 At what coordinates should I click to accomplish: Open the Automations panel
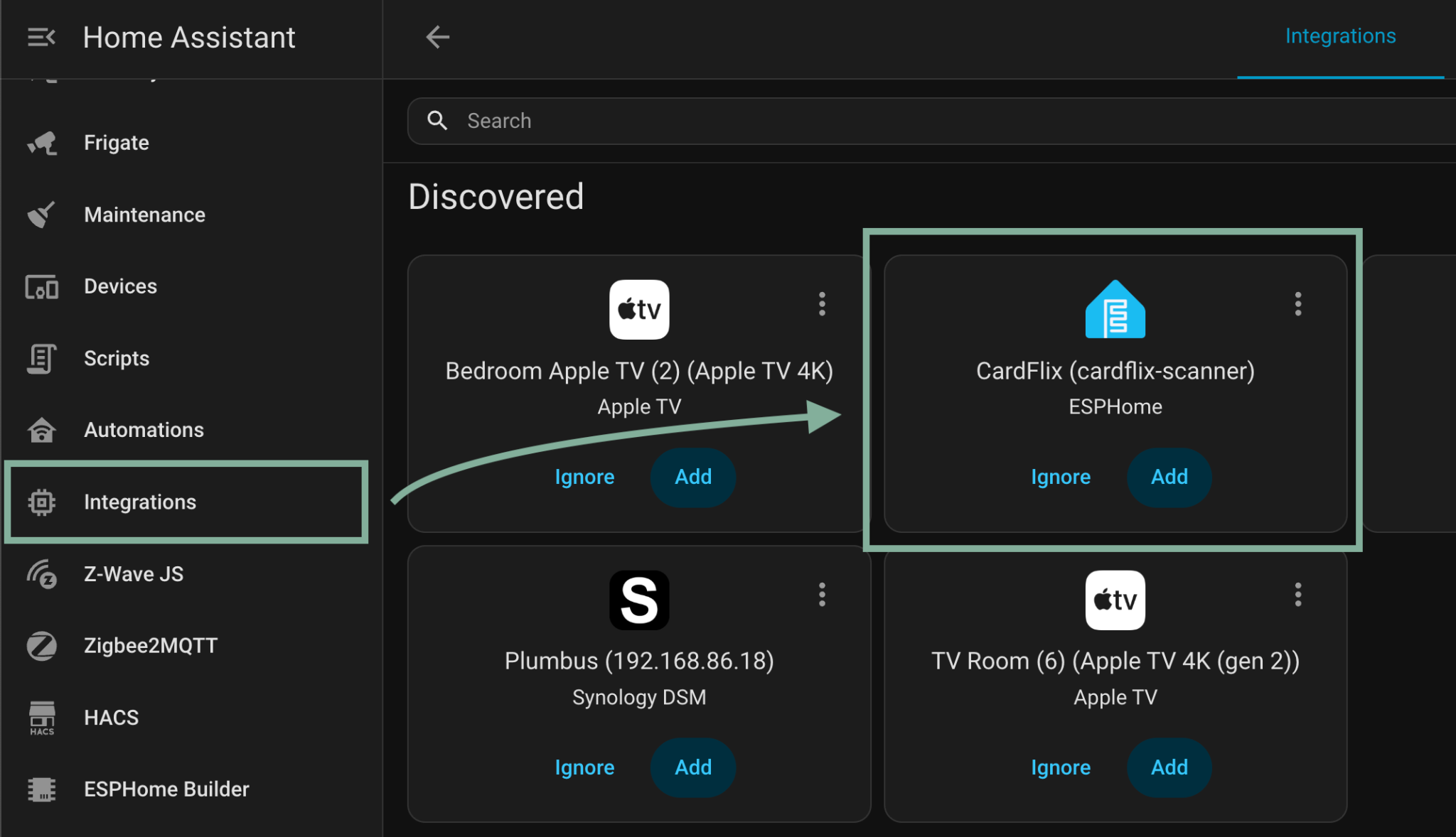click(x=144, y=430)
